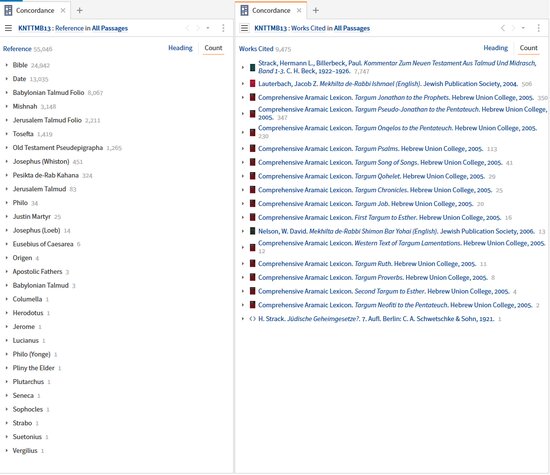Viewport: 550px width, 475px height.
Task: Select the Pliny the Elder row
Action: point(37,368)
